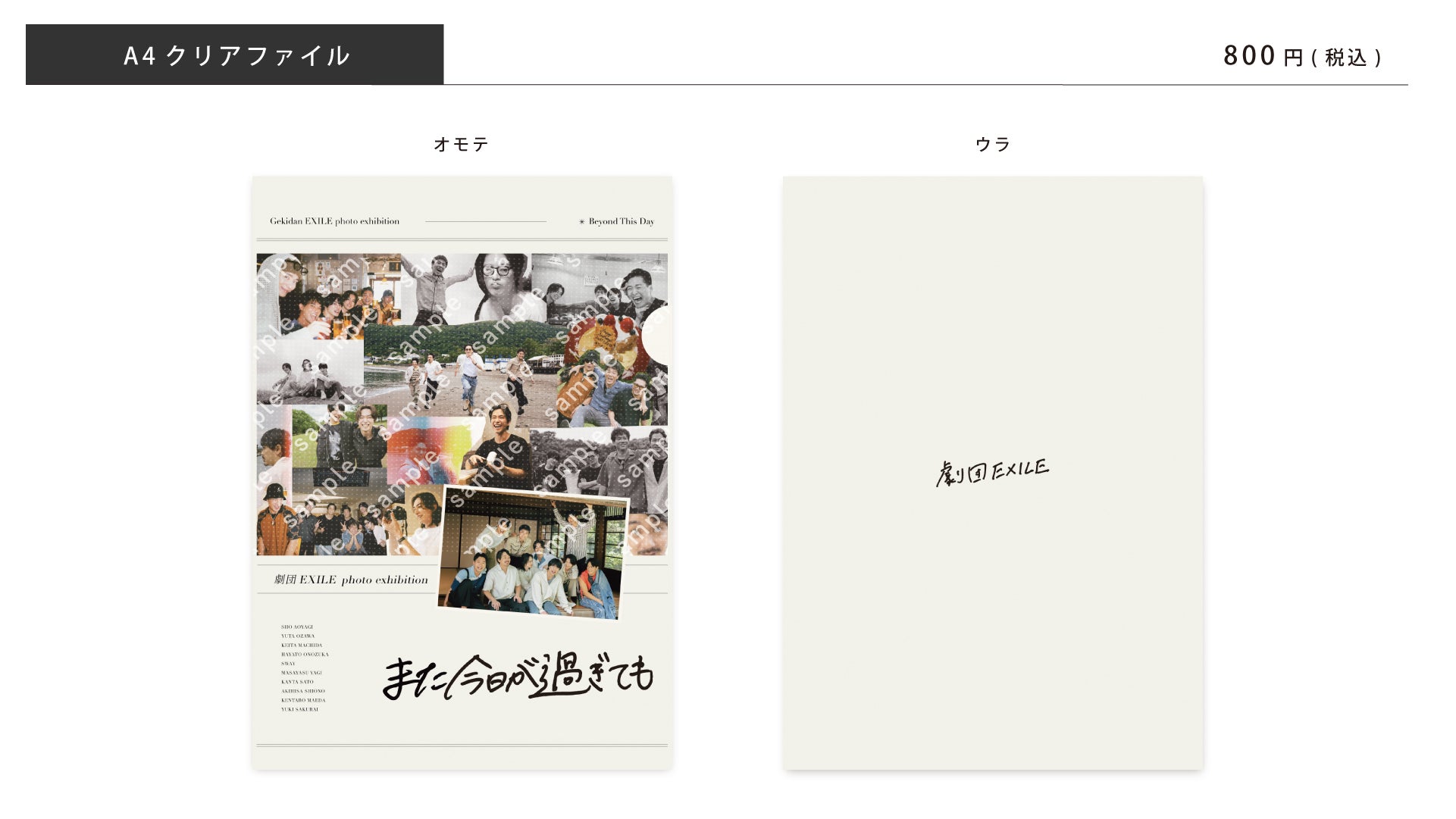Select the オモテ label above front design
Image resolution: width=1456 pixels, height=819 pixels.
(461, 144)
